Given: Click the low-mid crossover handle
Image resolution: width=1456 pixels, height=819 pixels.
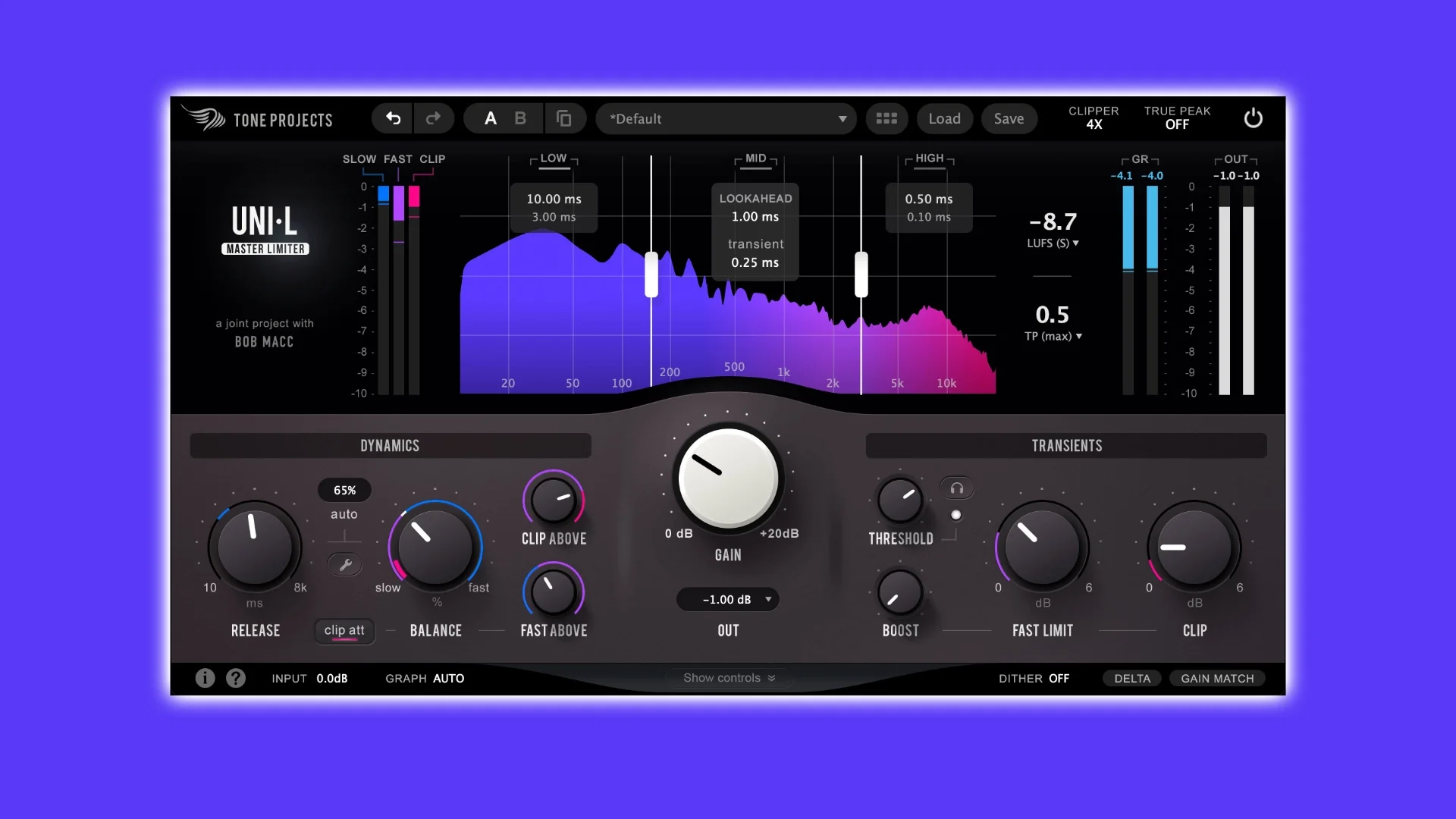Looking at the screenshot, I should click(x=651, y=275).
